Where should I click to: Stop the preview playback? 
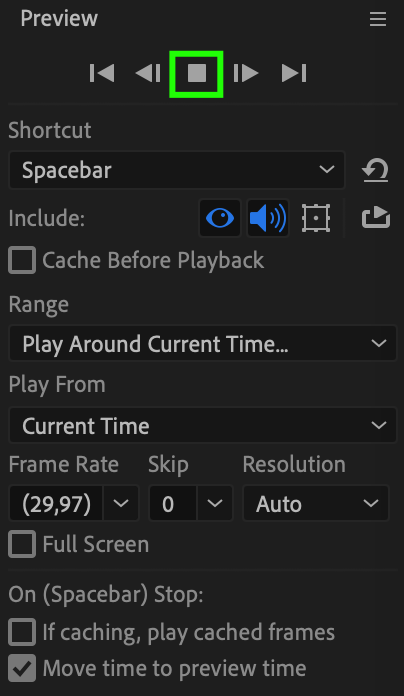click(196, 74)
